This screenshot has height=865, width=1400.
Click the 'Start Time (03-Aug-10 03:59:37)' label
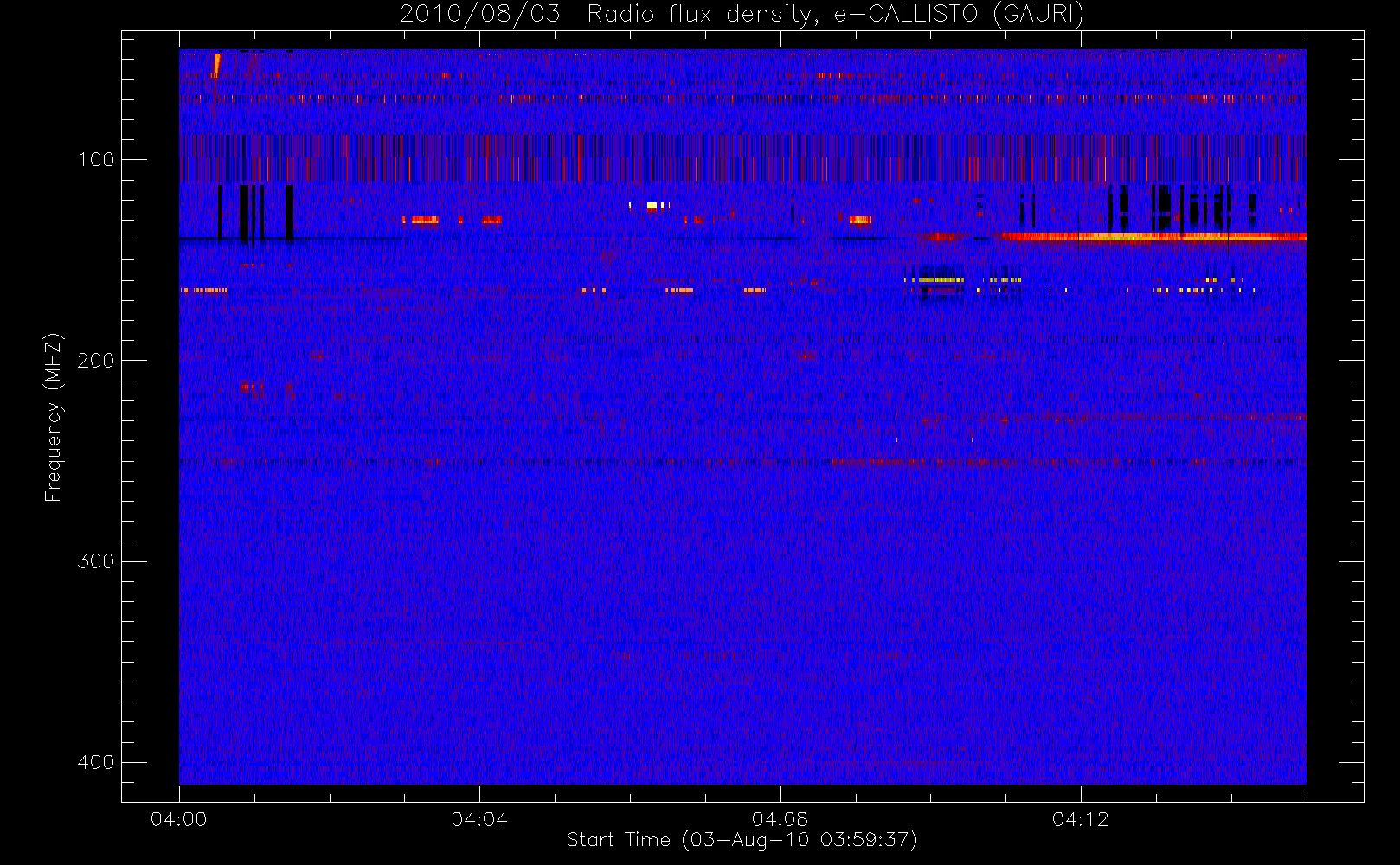[742, 840]
